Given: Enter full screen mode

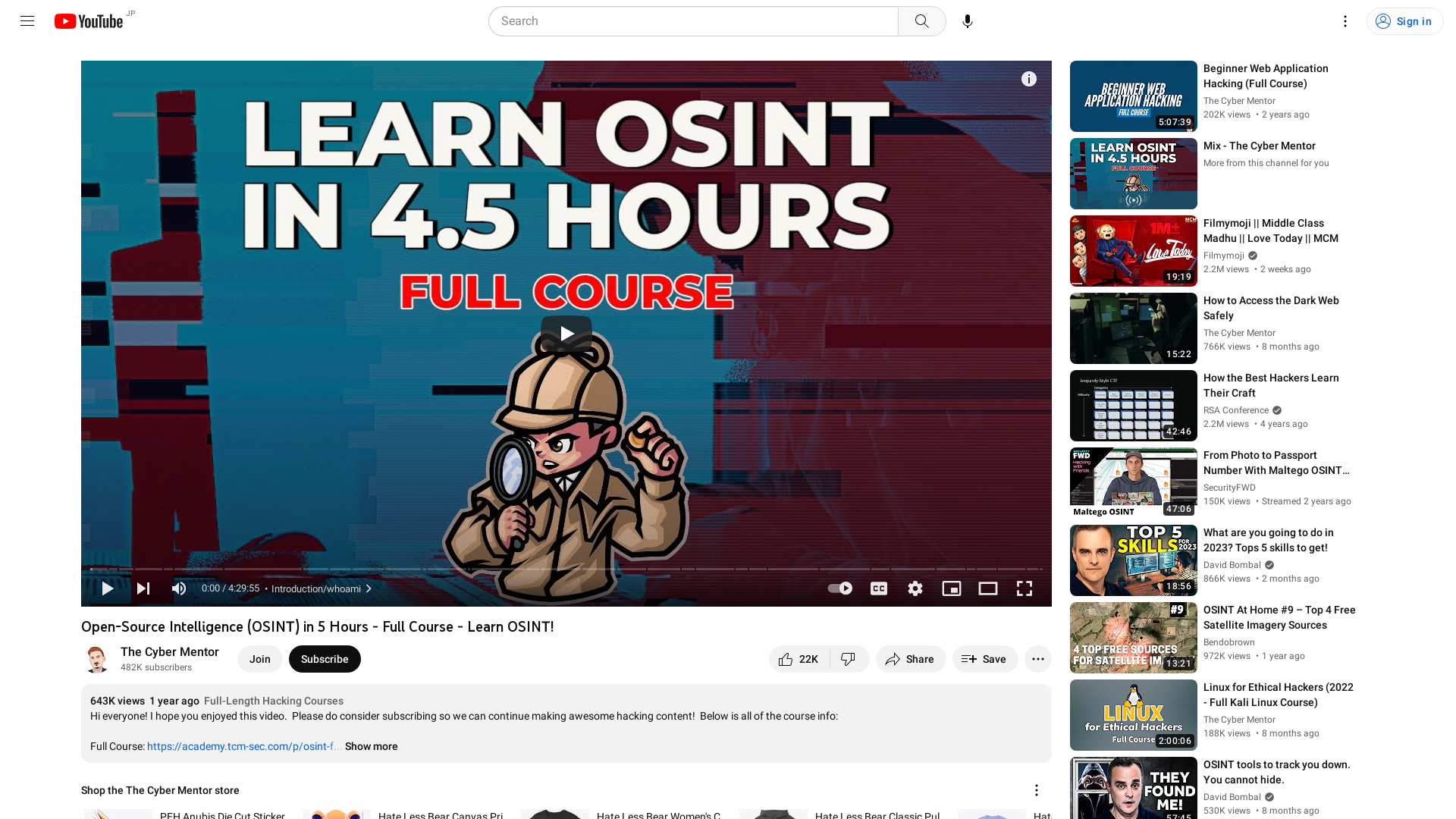Looking at the screenshot, I should 1024,588.
